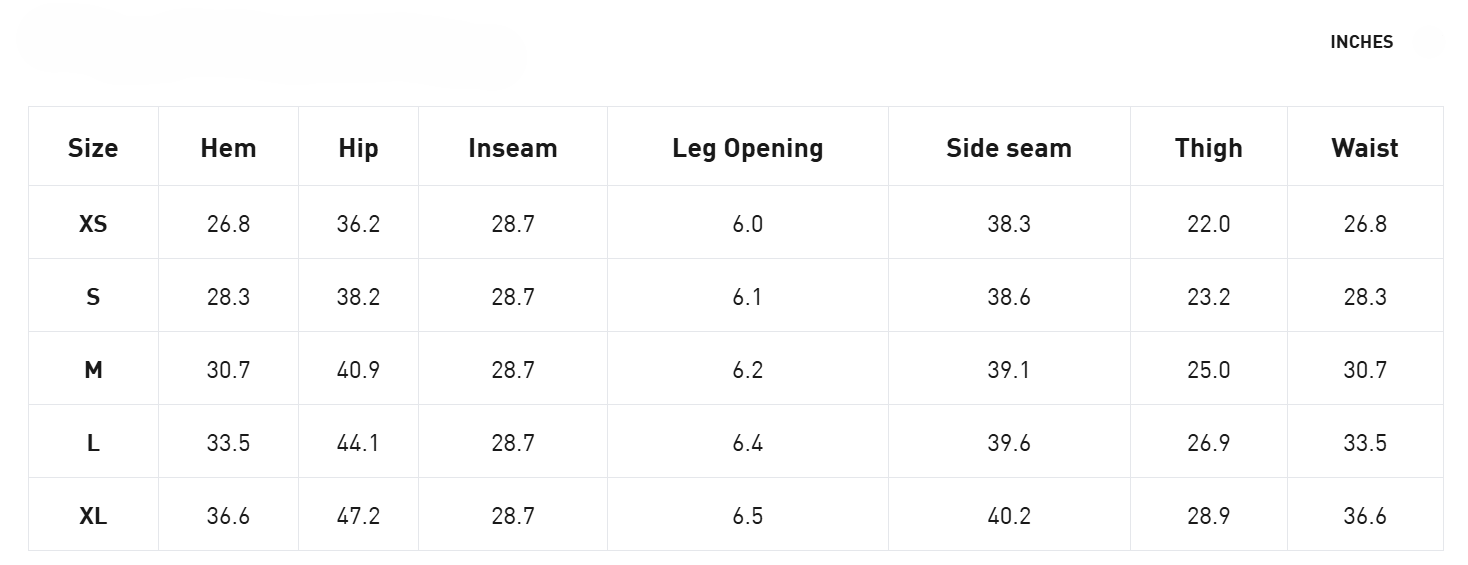1468x565 pixels.
Task: Click the XS hip value 36.2
Action: pyautogui.click(x=358, y=224)
